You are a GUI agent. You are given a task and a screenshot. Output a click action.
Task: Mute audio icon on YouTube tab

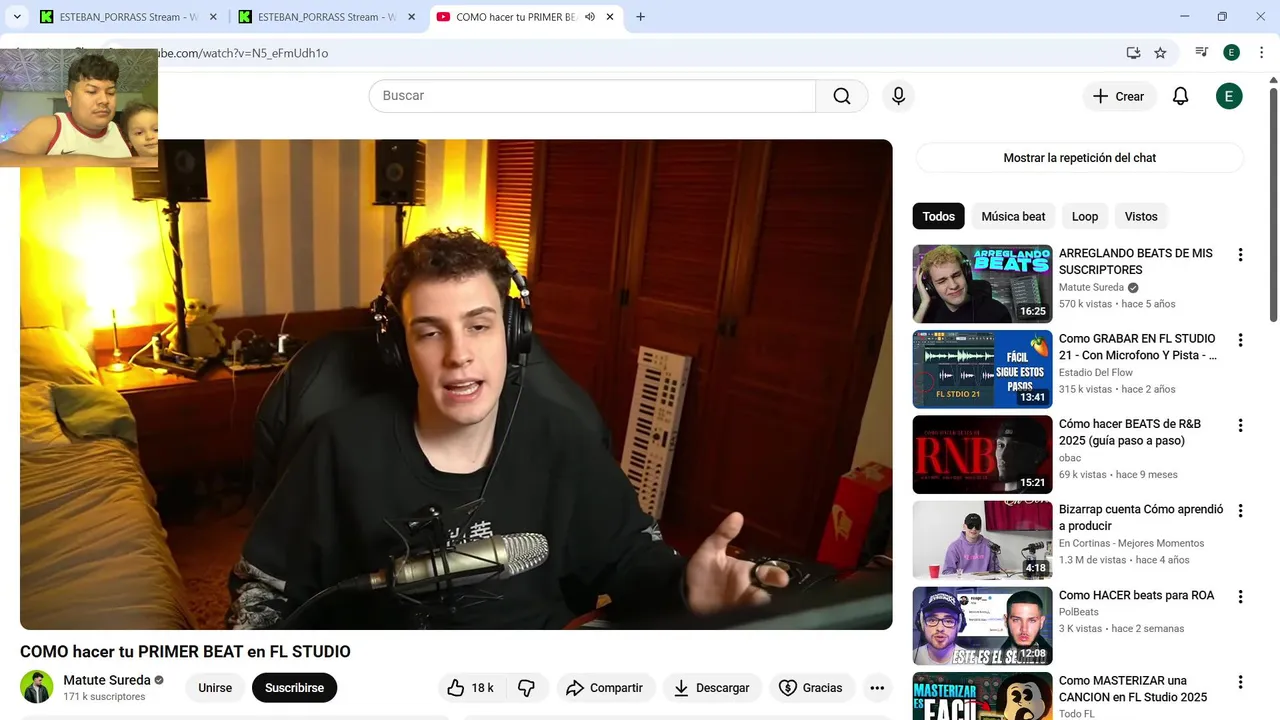click(589, 17)
